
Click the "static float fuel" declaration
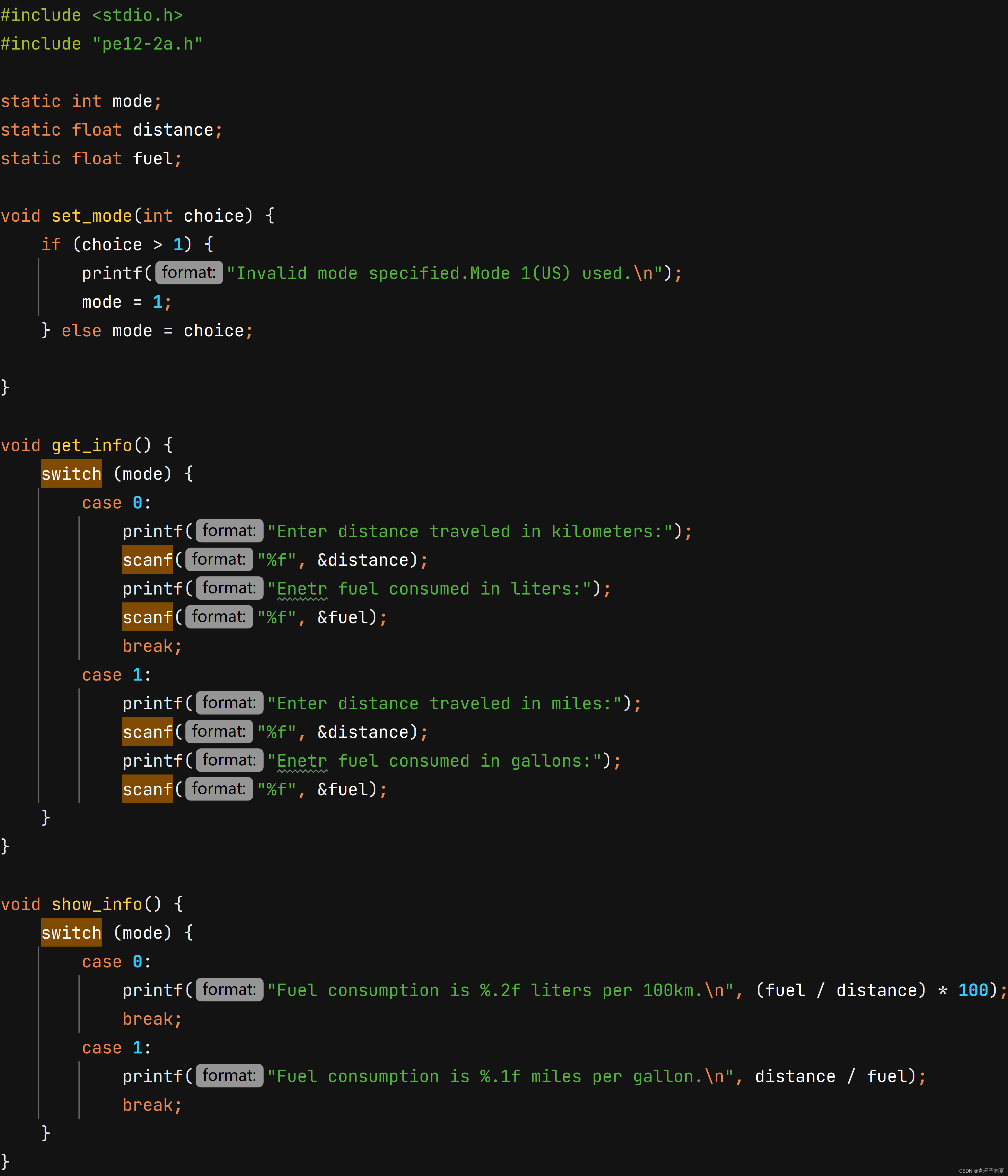tap(91, 159)
